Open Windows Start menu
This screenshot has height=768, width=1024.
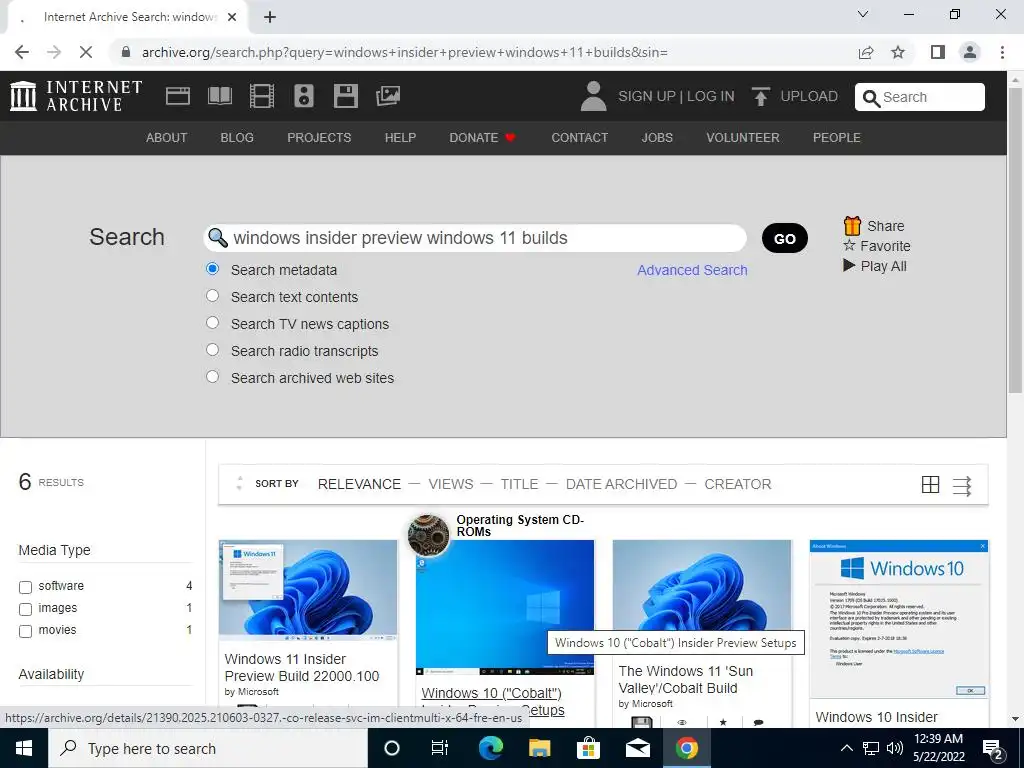tap(24, 748)
